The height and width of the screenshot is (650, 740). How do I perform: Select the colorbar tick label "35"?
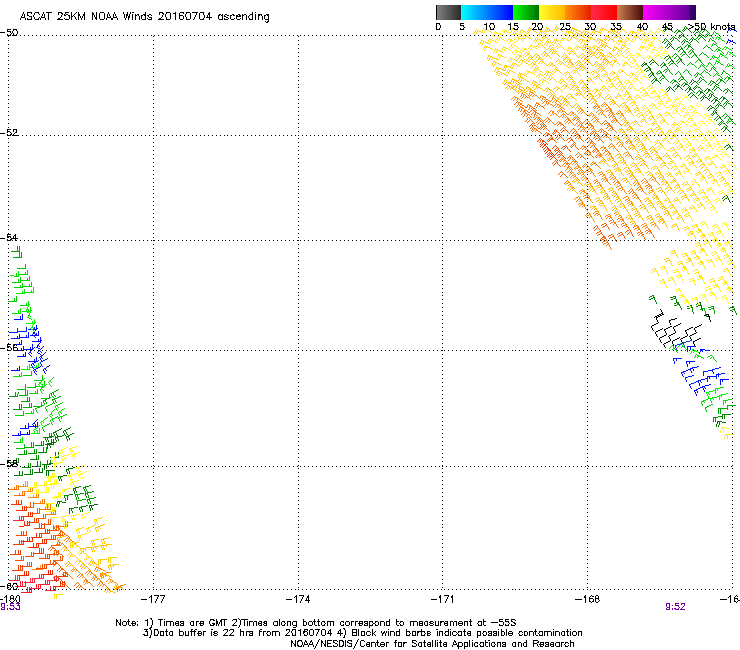[616, 27]
